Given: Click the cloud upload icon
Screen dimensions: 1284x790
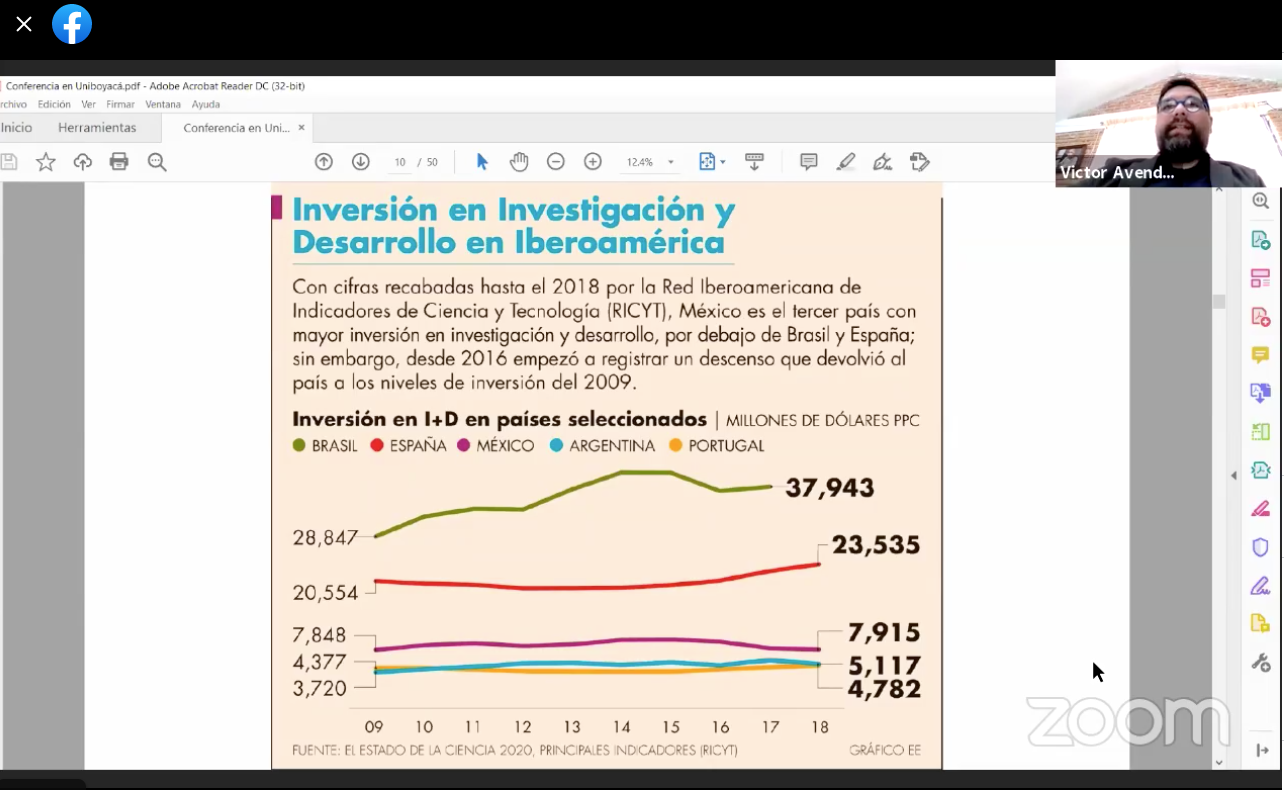Looking at the screenshot, I should tap(83, 162).
